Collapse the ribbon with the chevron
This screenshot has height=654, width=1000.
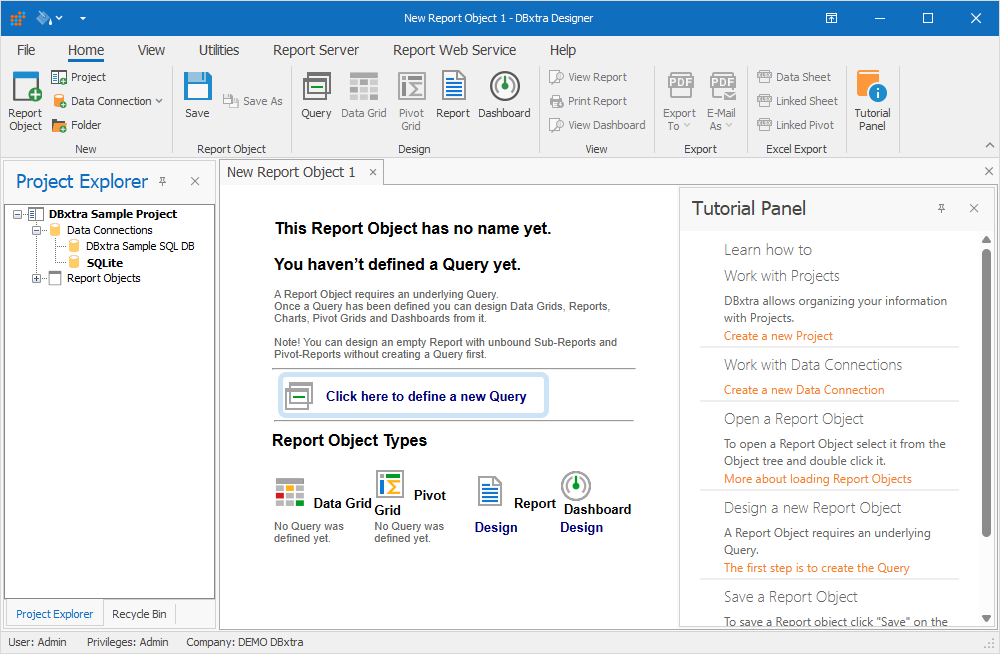(x=989, y=146)
